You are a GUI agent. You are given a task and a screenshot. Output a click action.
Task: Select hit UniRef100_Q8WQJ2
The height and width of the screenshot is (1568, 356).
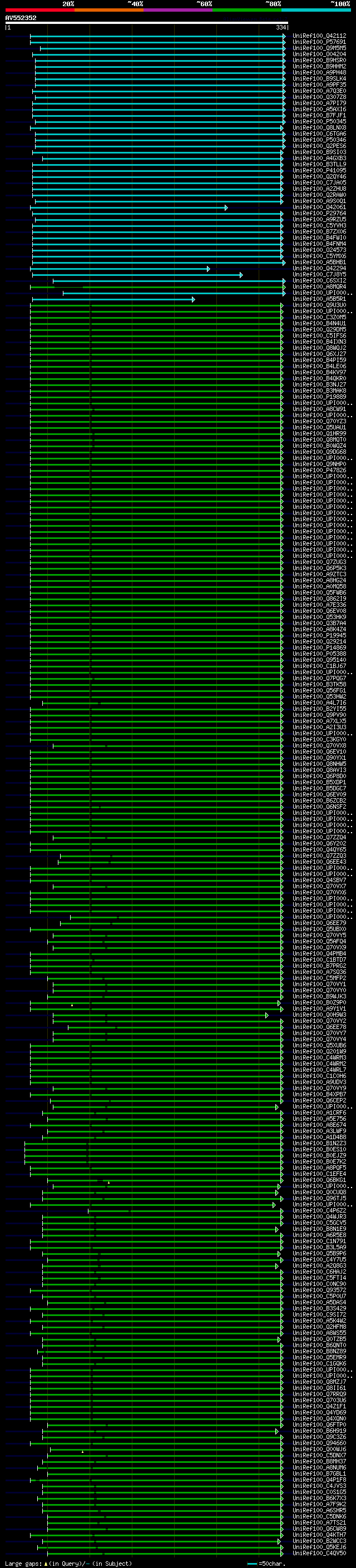pos(319,348)
